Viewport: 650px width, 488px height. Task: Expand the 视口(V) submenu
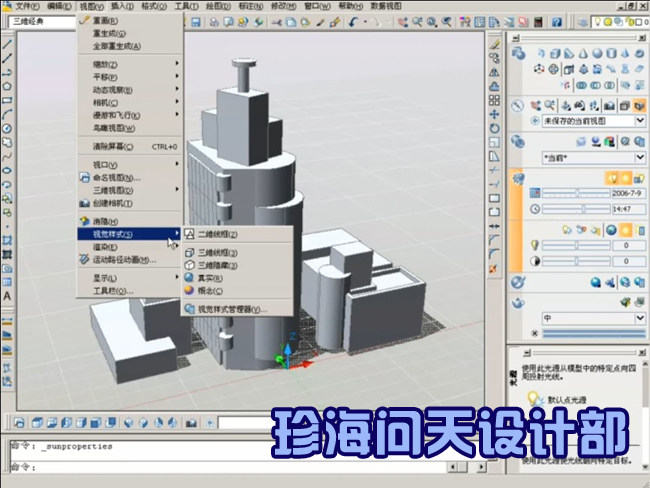130,165
